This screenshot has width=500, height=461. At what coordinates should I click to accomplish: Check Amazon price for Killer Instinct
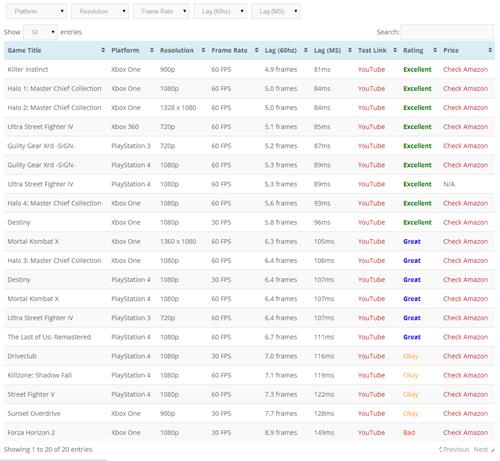465,69
